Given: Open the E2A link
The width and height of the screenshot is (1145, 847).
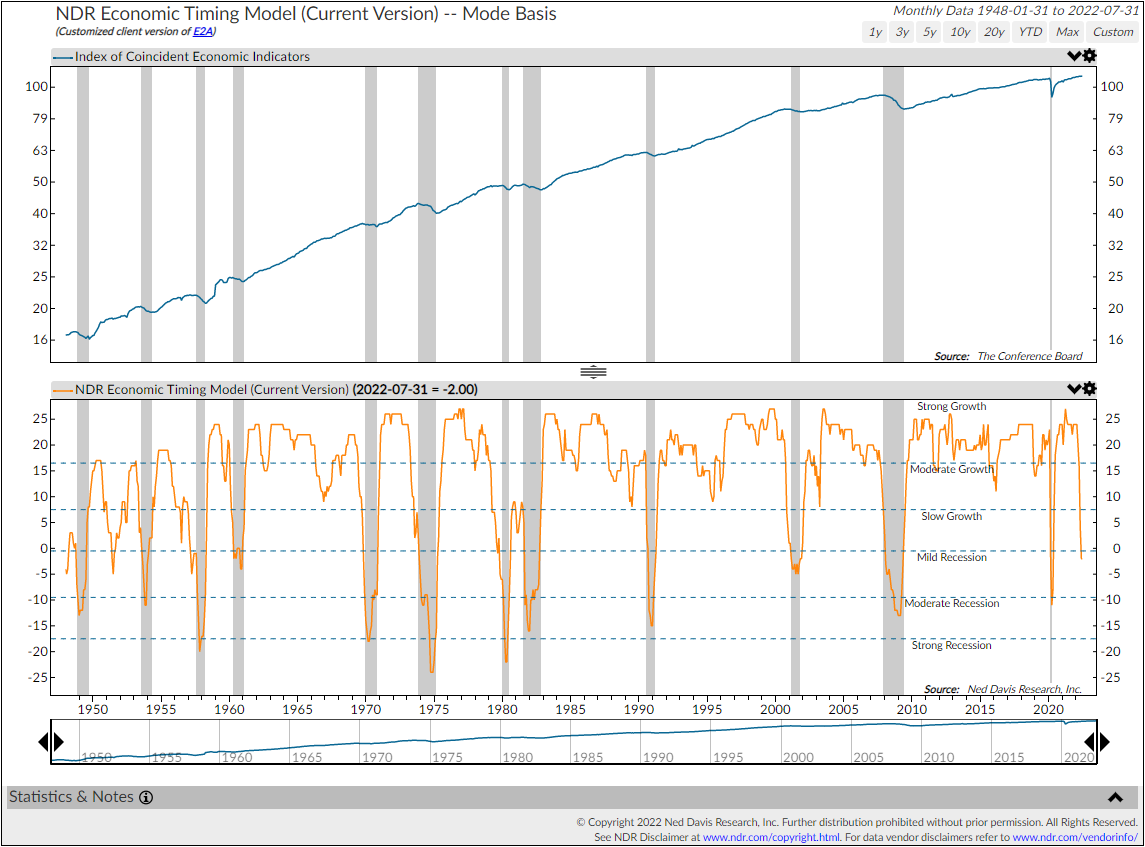Looking at the screenshot, I should [202, 31].
